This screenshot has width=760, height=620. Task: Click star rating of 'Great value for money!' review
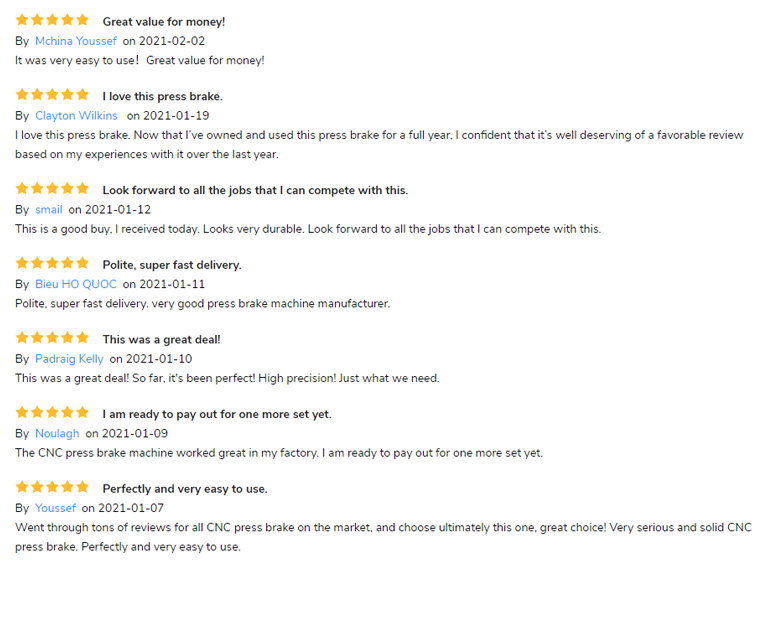click(52, 20)
